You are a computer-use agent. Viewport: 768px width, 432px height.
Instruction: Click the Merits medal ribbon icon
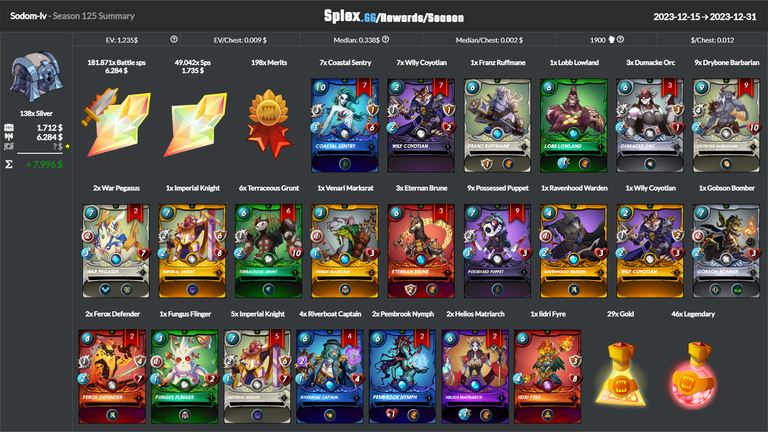tap(269, 123)
